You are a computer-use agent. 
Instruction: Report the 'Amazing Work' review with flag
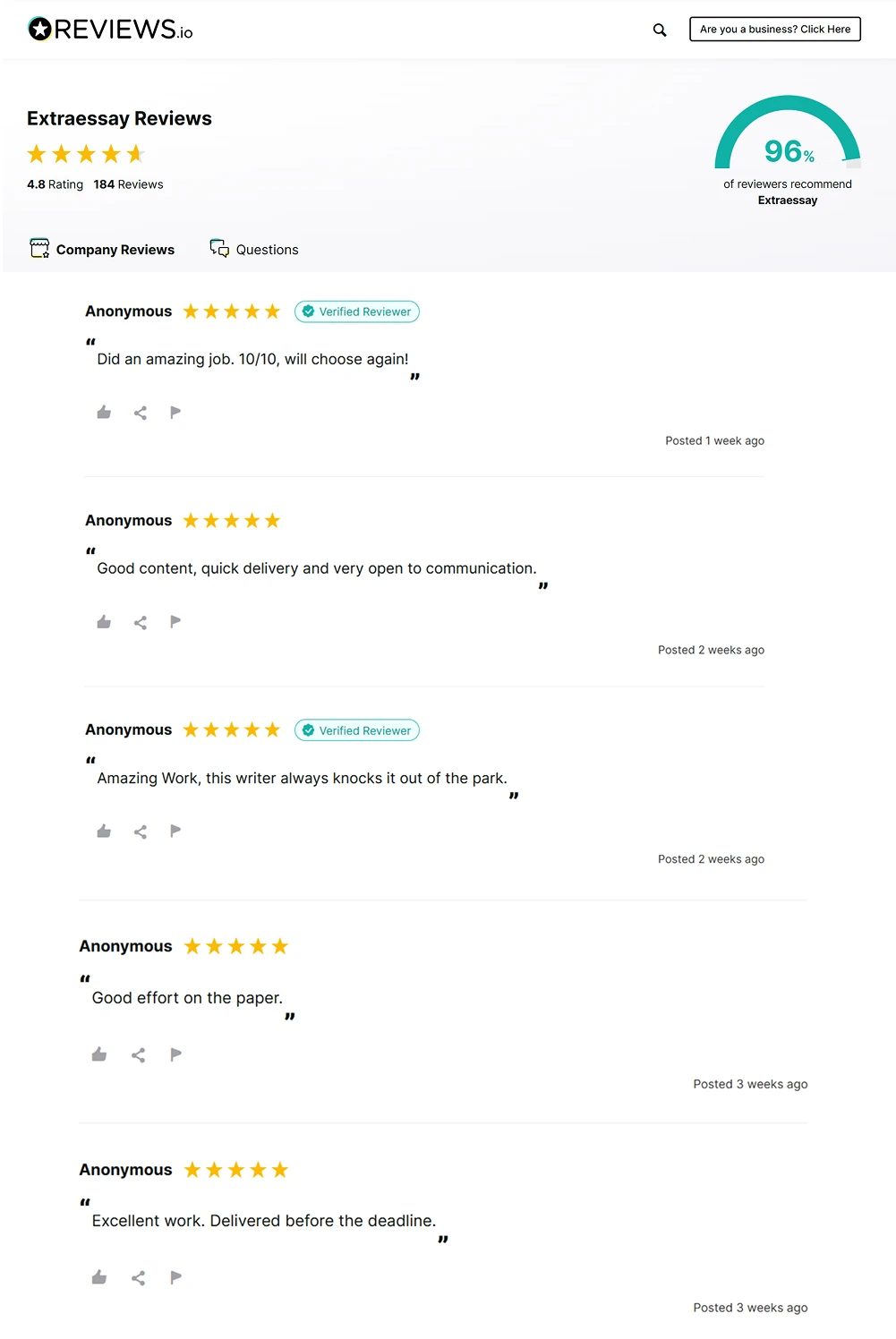pyautogui.click(x=175, y=832)
